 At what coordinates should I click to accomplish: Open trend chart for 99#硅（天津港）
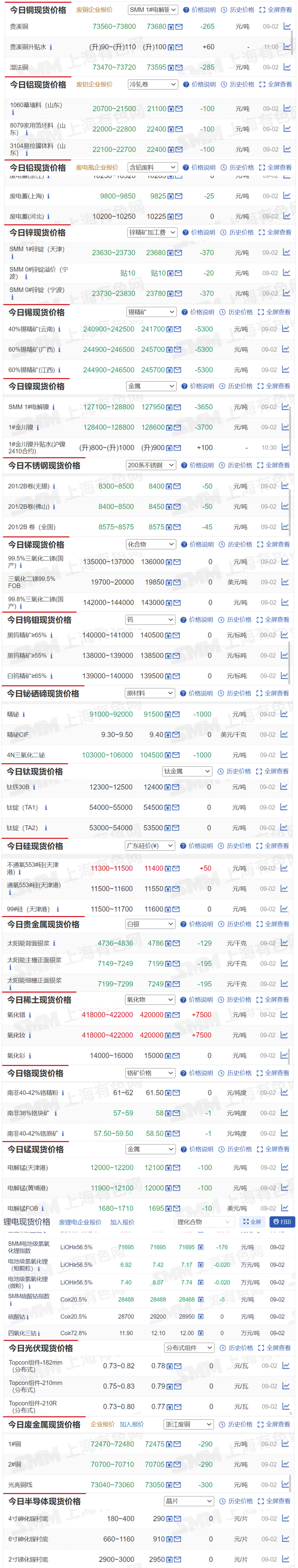pyautogui.click(x=285, y=909)
